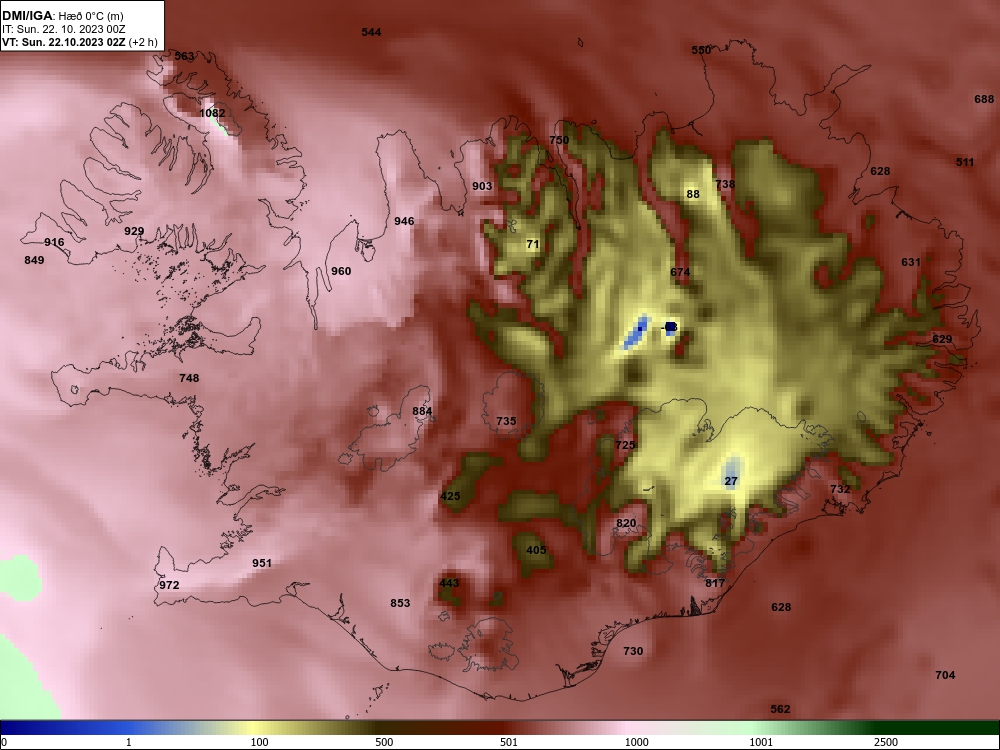Click the map value 849

34,260
